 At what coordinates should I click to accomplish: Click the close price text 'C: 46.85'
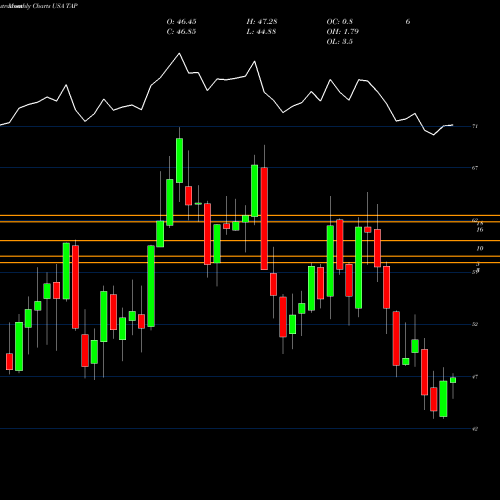pyautogui.click(x=181, y=32)
